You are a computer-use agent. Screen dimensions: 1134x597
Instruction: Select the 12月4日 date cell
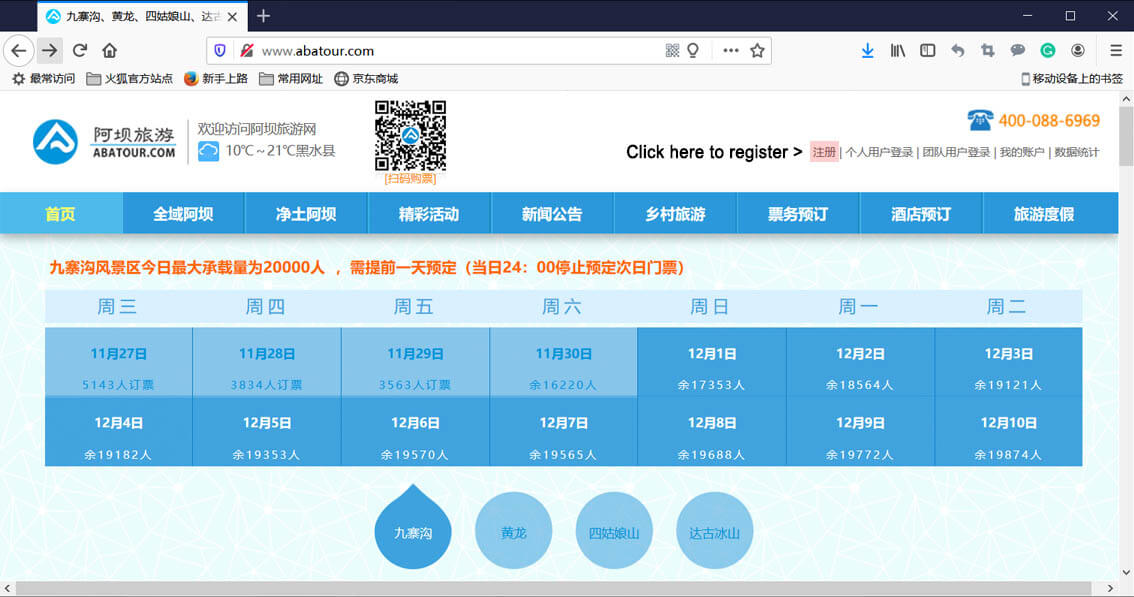(x=119, y=431)
